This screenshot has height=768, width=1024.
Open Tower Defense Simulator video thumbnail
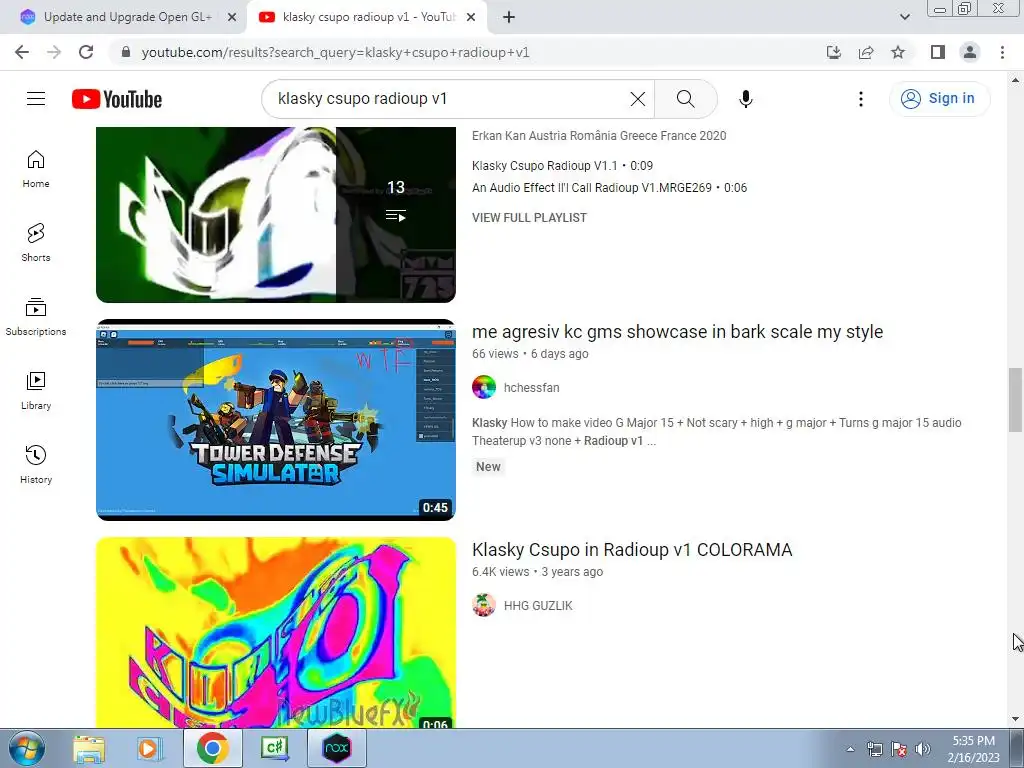click(x=276, y=420)
